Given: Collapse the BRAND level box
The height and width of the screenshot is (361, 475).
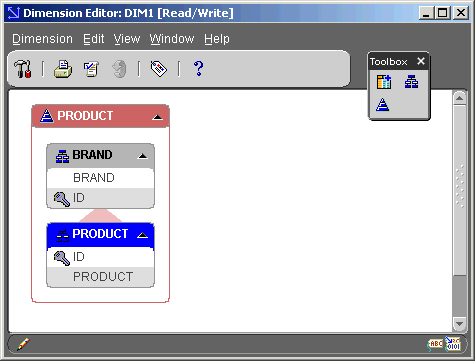Looking at the screenshot, I should click(x=142, y=156).
